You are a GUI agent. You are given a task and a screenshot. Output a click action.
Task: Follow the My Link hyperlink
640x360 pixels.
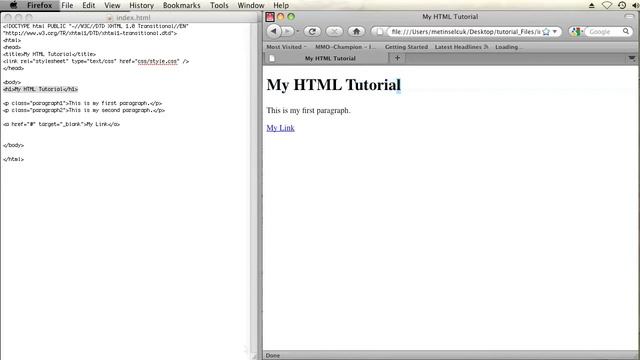pyautogui.click(x=280, y=128)
